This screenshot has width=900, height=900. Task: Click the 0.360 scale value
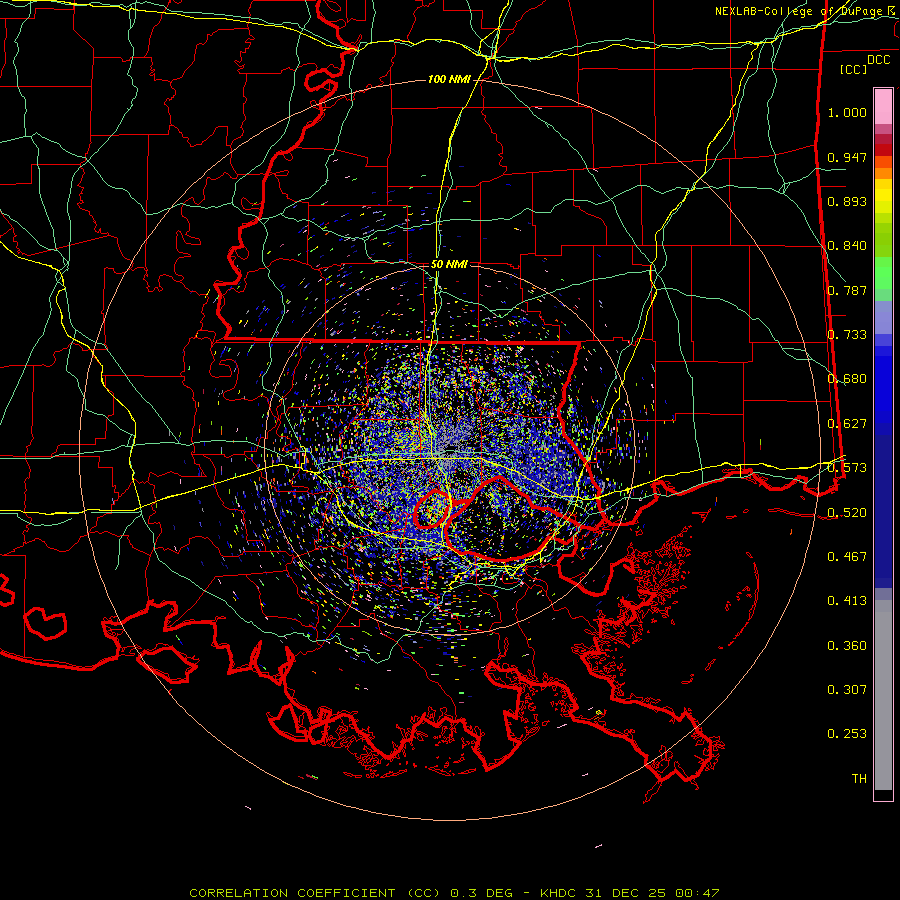847,646
